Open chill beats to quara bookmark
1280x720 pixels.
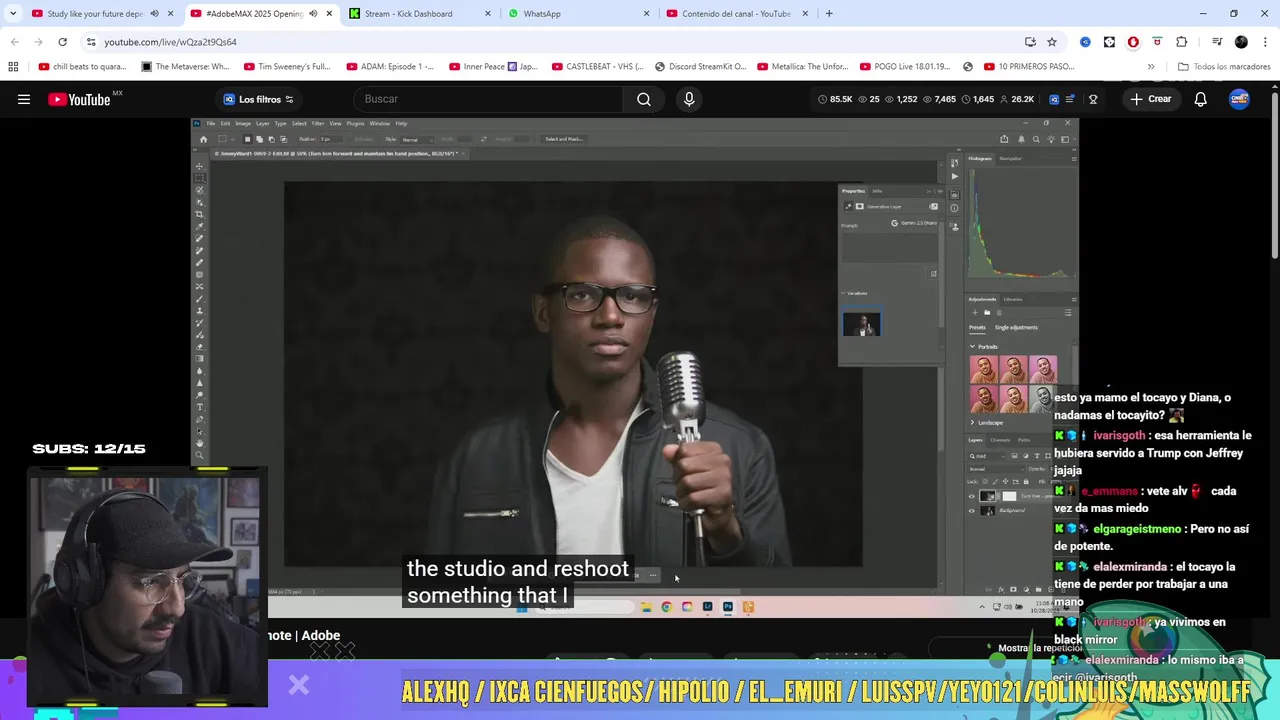coord(82,67)
